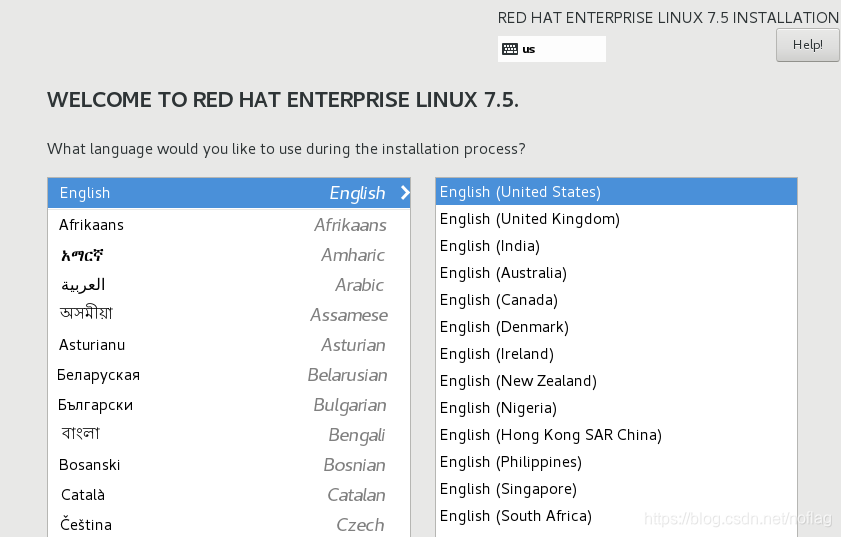The width and height of the screenshot is (841, 537).
Task: Select Català from the list
Action: [x=229, y=495]
